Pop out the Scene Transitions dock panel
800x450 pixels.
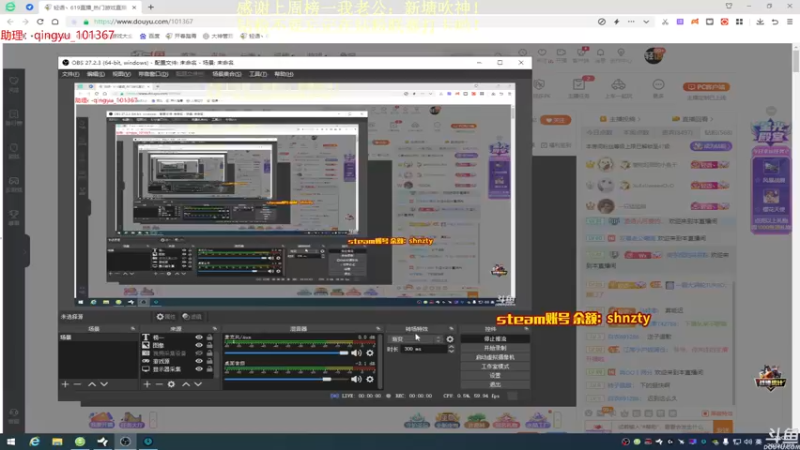452,329
